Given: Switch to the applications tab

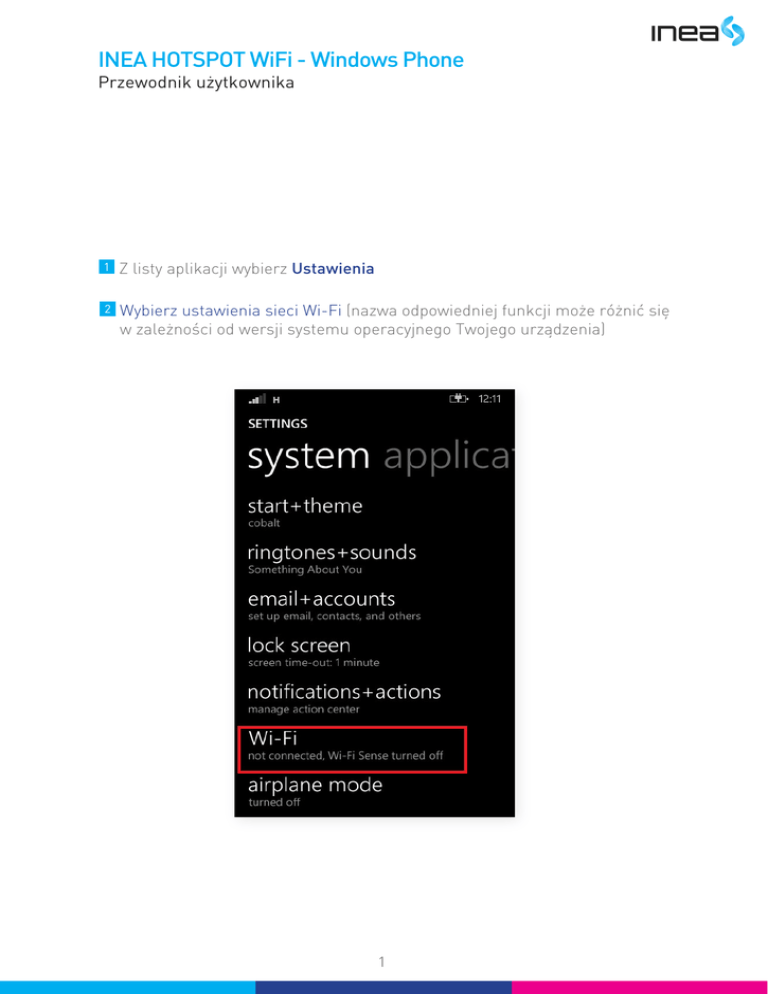Looking at the screenshot, I should tap(447, 456).
